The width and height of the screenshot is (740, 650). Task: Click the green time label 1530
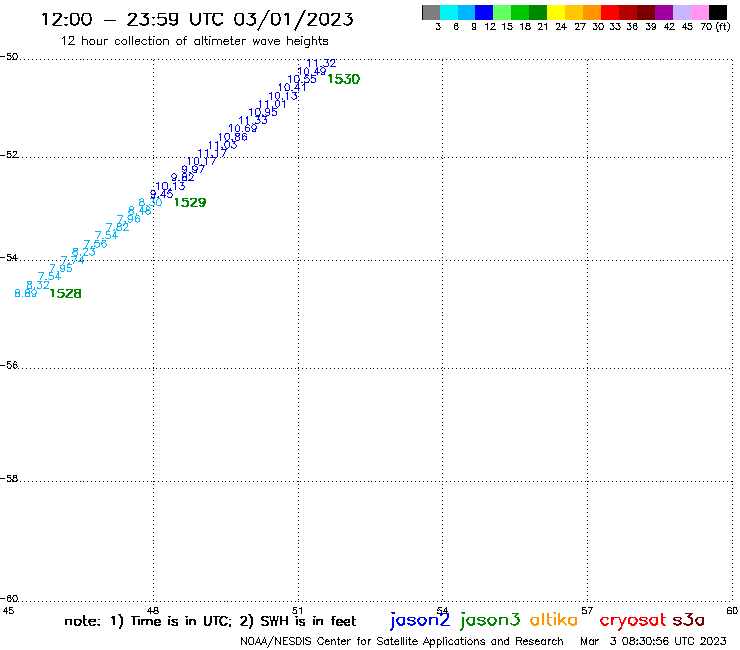[344, 79]
